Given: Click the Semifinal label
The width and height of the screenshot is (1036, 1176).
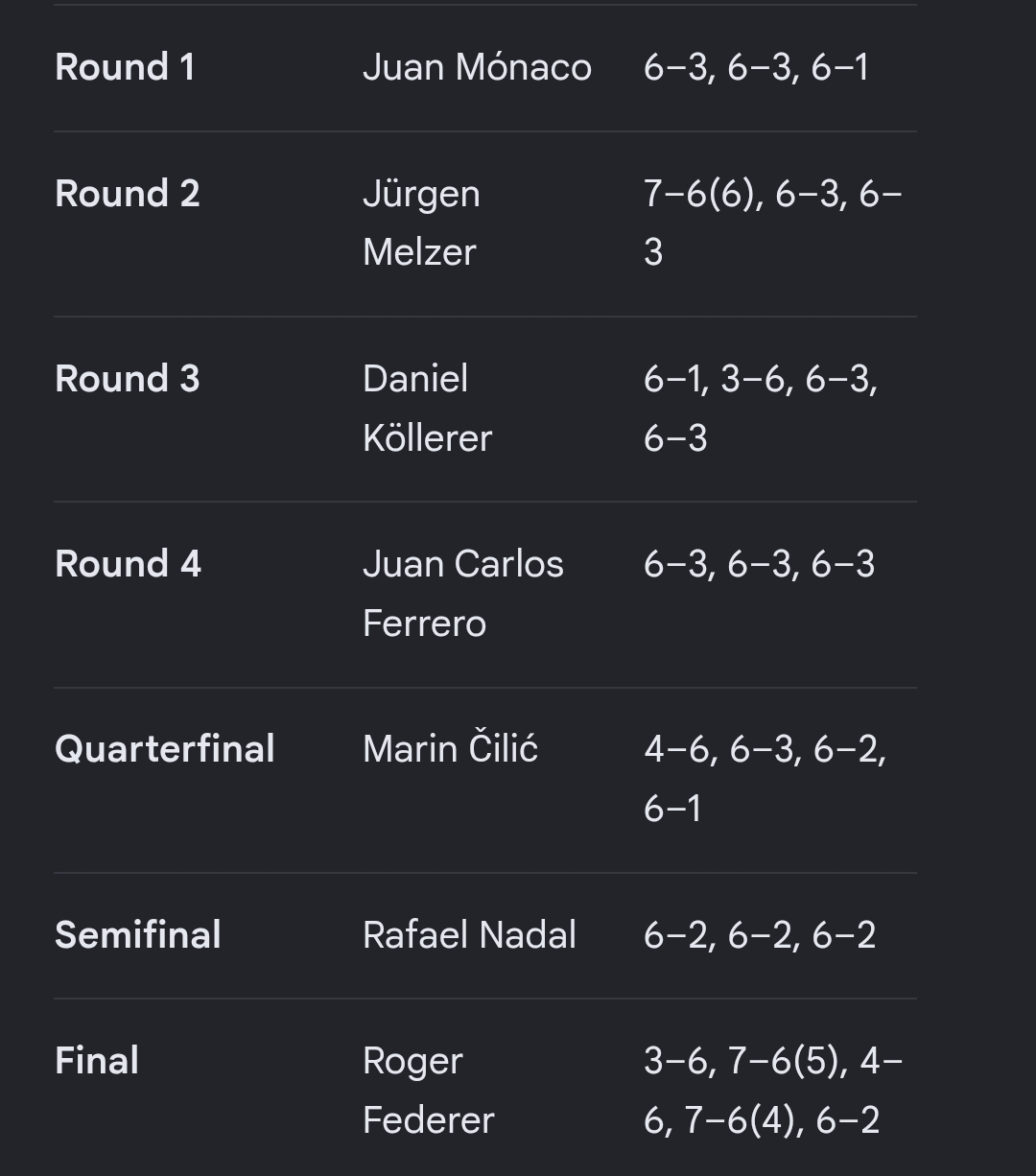Looking at the screenshot, I should pos(137,935).
